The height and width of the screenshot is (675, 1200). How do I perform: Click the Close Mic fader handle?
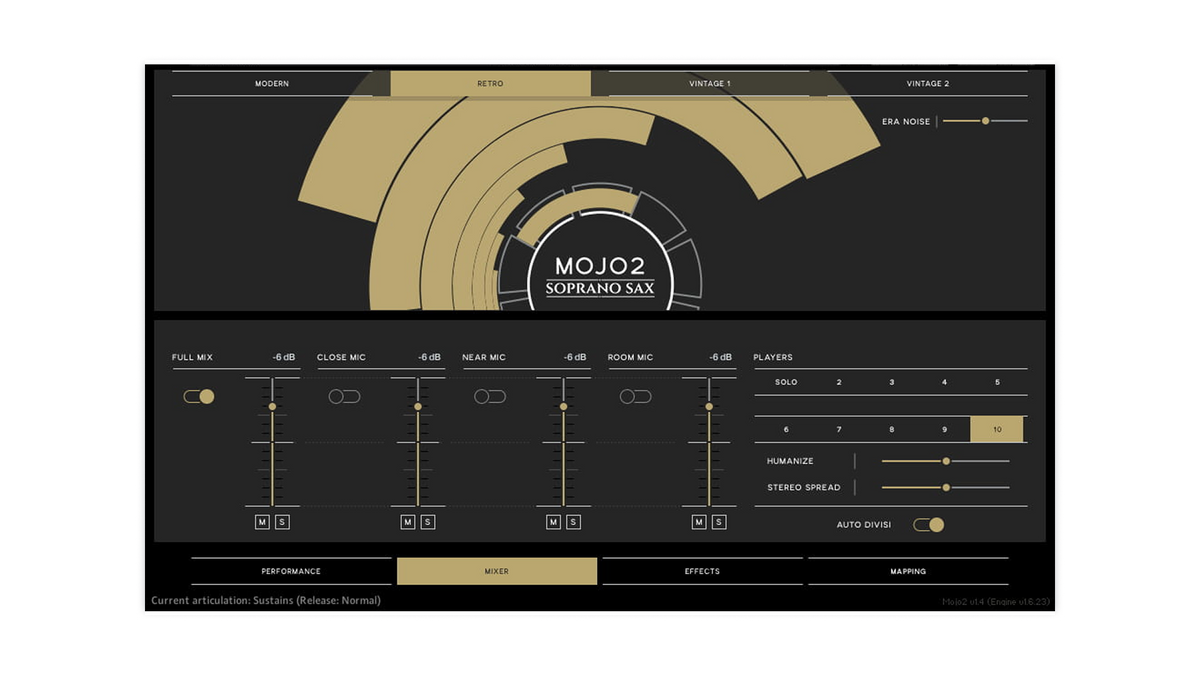pyautogui.click(x=418, y=407)
